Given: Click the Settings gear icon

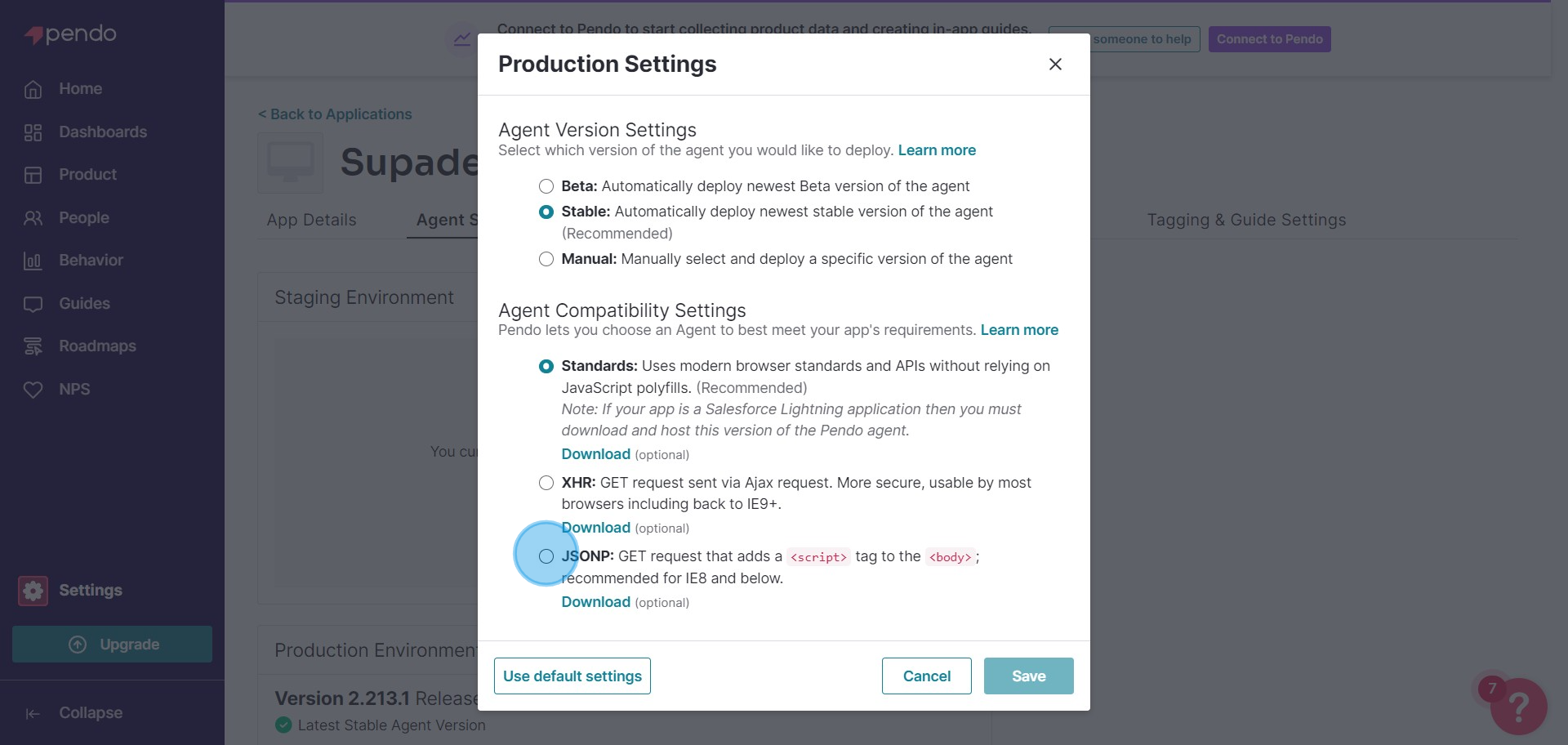Looking at the screenshot, I should (x=33, y=591).
